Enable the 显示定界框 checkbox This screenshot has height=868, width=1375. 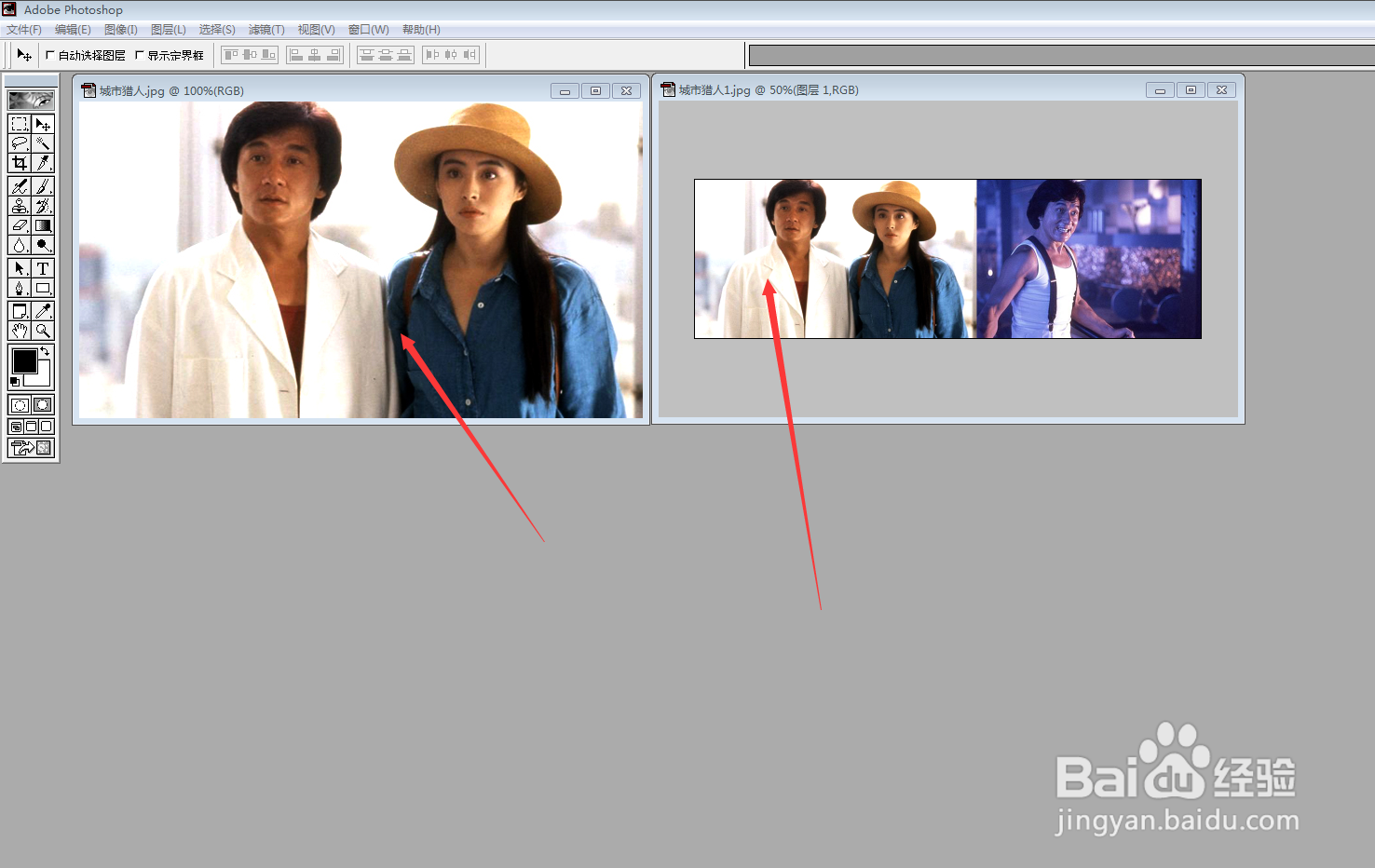point(140,55)
